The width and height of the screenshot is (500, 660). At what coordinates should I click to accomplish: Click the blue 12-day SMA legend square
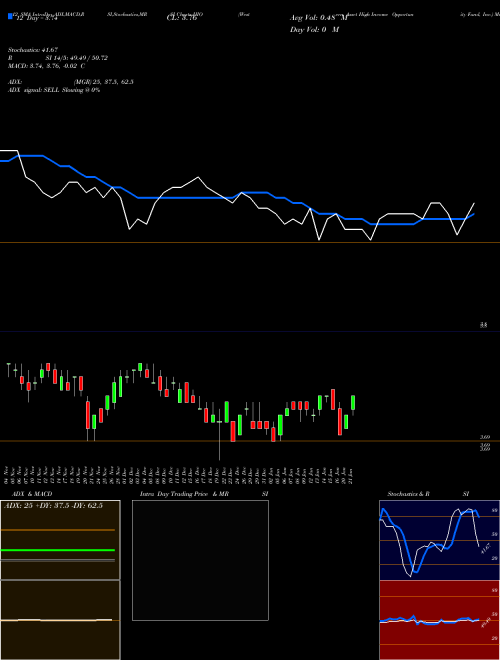[x=10, y=16]
